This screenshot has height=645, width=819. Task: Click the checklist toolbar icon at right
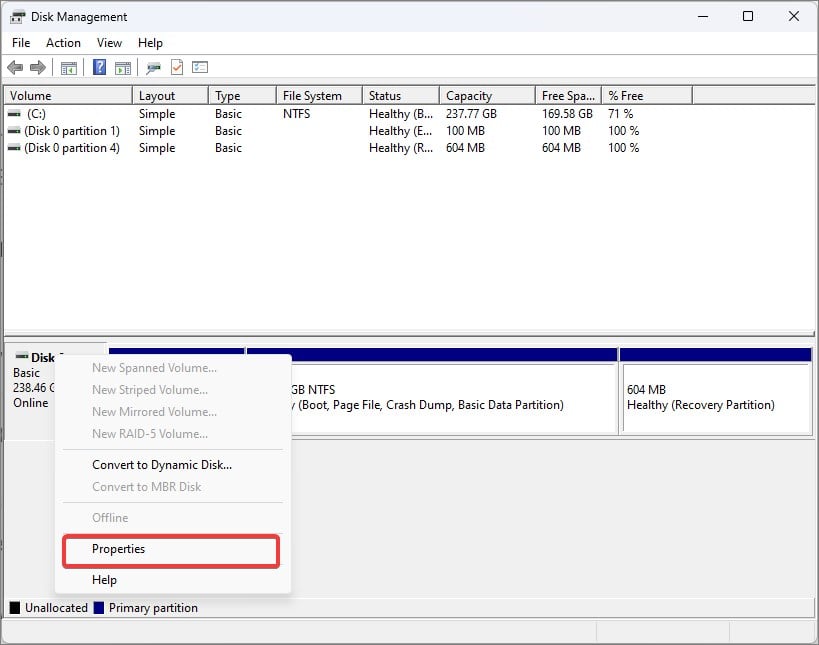point(200,68)
